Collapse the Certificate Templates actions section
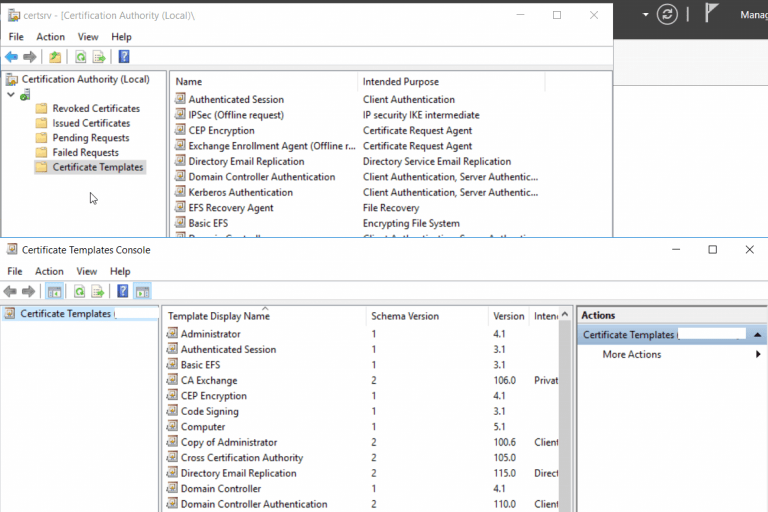Image resolution: width=768 pixels, height=512 pixels. (757, 335)
